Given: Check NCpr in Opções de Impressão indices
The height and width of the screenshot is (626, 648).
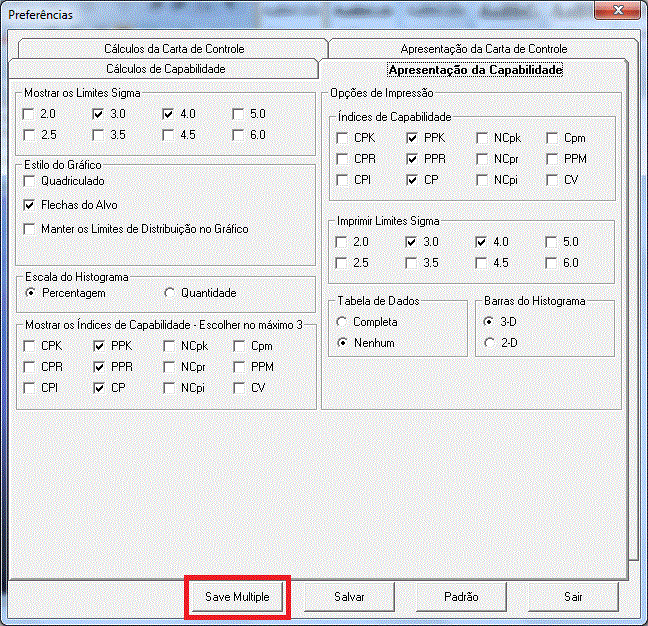Looking at the screenshot, I should point(482,159).
